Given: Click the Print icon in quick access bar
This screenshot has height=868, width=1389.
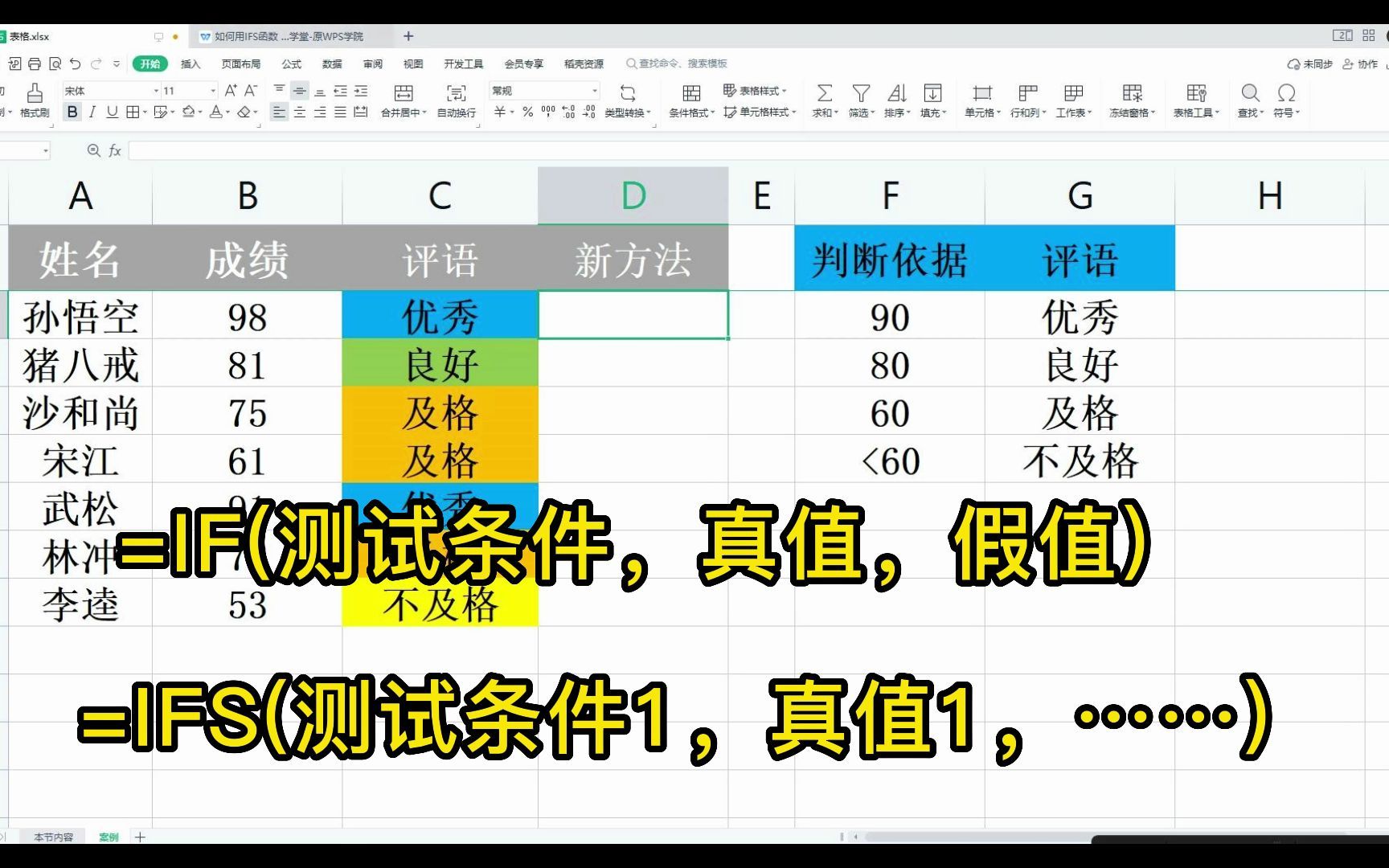Looking at the screenshot, I should pos(35,63).
